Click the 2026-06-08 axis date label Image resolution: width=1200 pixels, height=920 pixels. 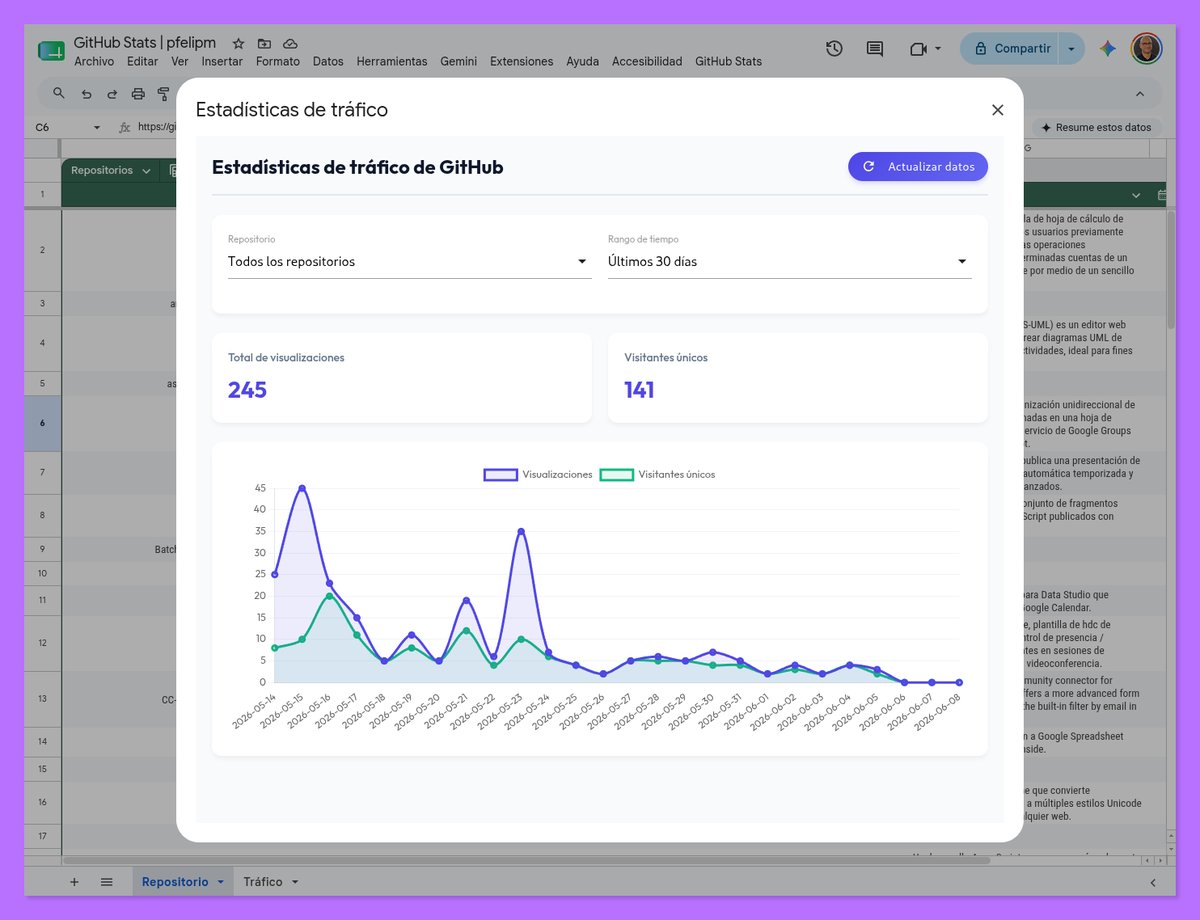click(x=938, y=711)
